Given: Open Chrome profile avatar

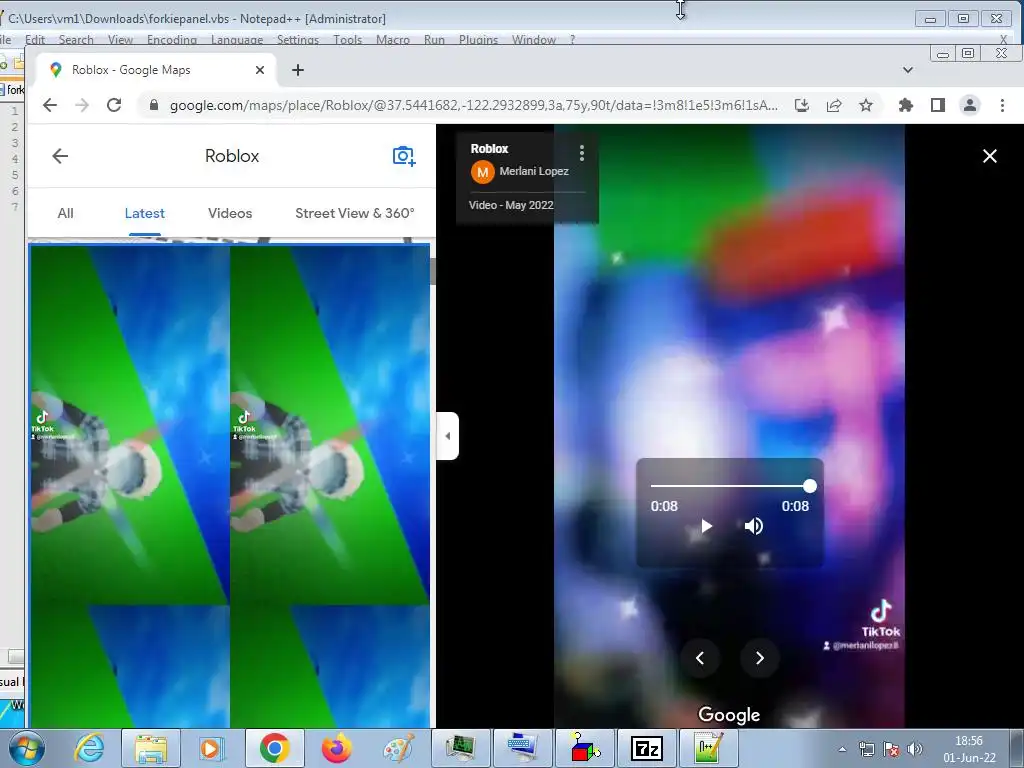Looking at the screenshot, I should (970, 105).
